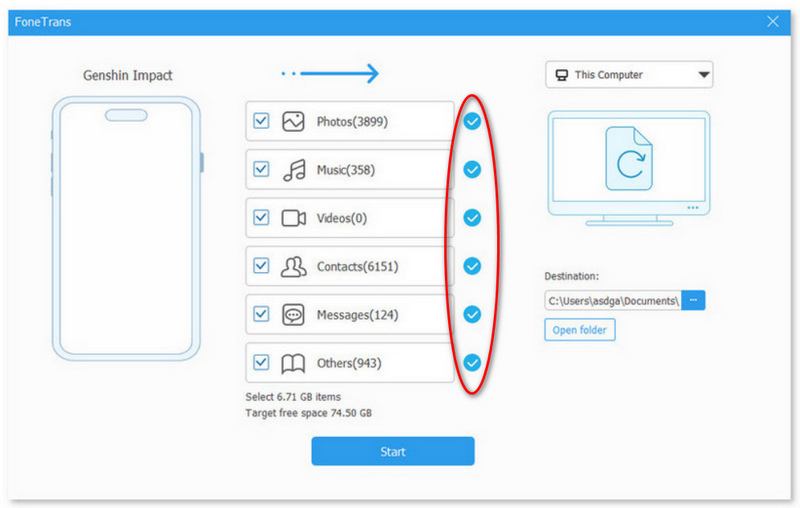Click the Open folder button

580,330
